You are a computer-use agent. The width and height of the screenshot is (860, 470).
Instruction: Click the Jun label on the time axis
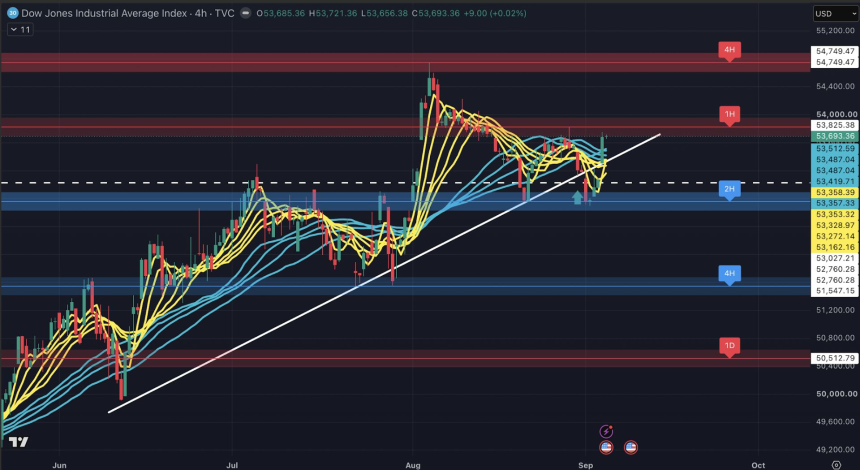point(59,465)
